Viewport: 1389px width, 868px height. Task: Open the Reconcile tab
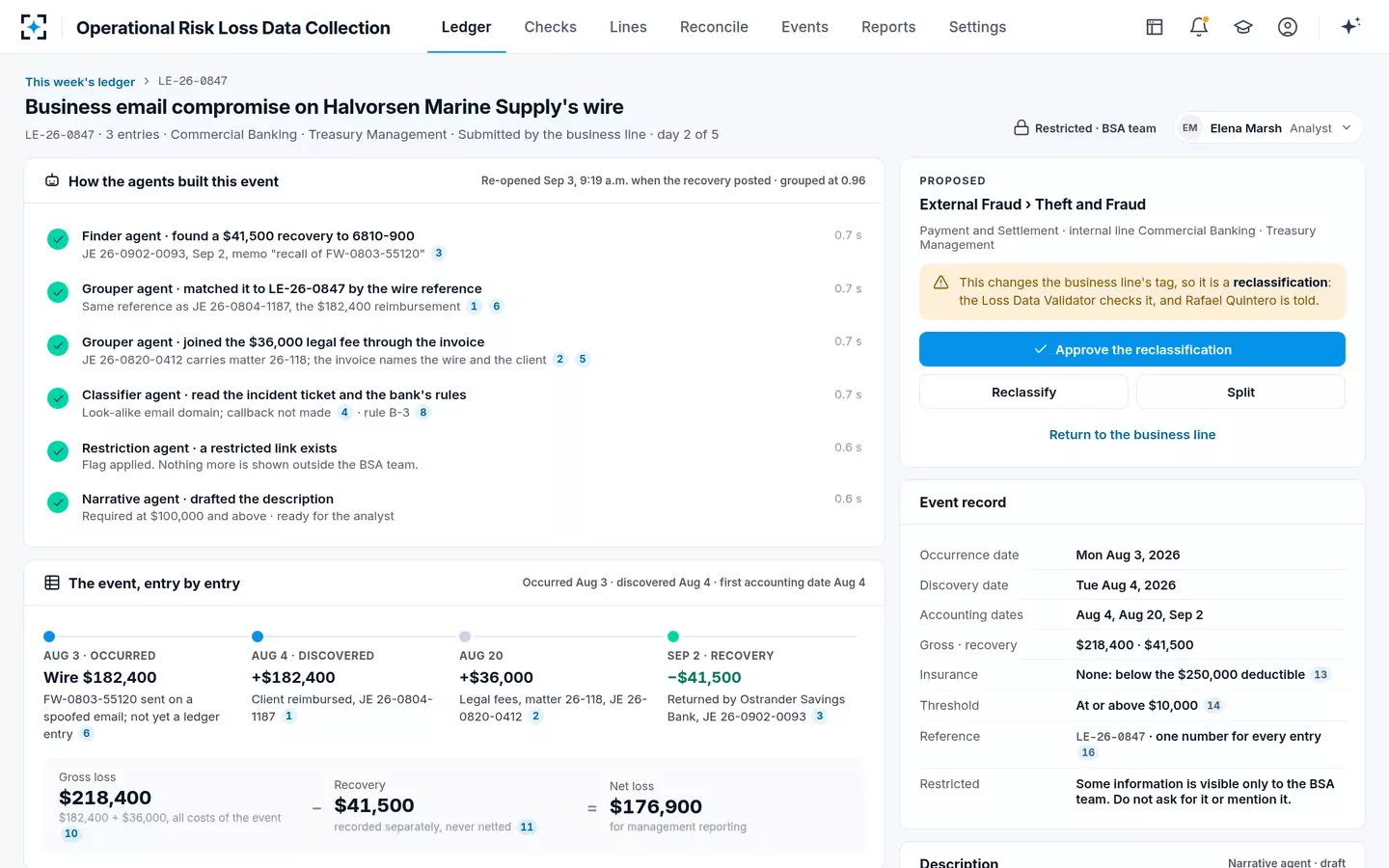[714, 27]
